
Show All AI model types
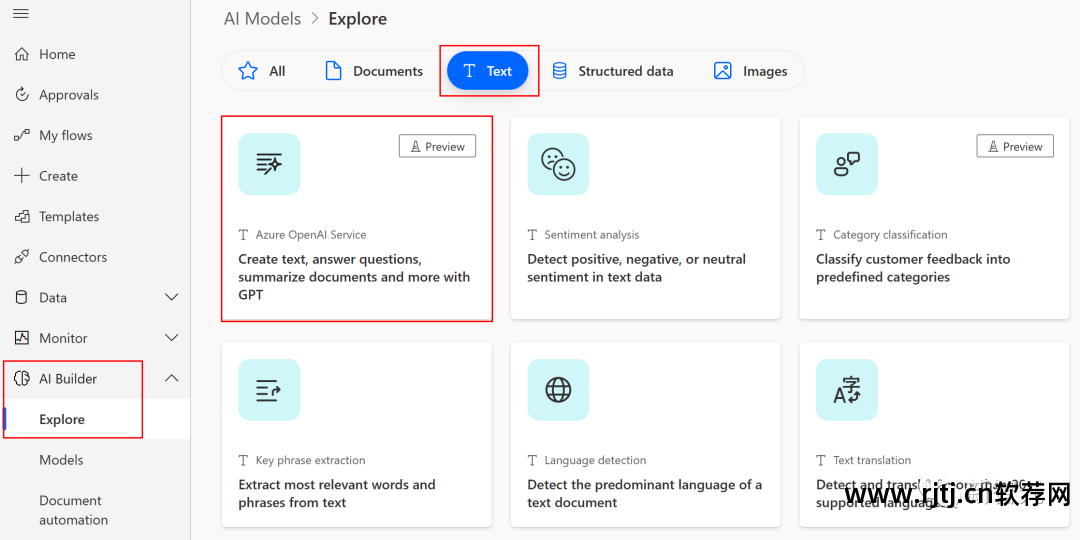(x=262, y=71)
